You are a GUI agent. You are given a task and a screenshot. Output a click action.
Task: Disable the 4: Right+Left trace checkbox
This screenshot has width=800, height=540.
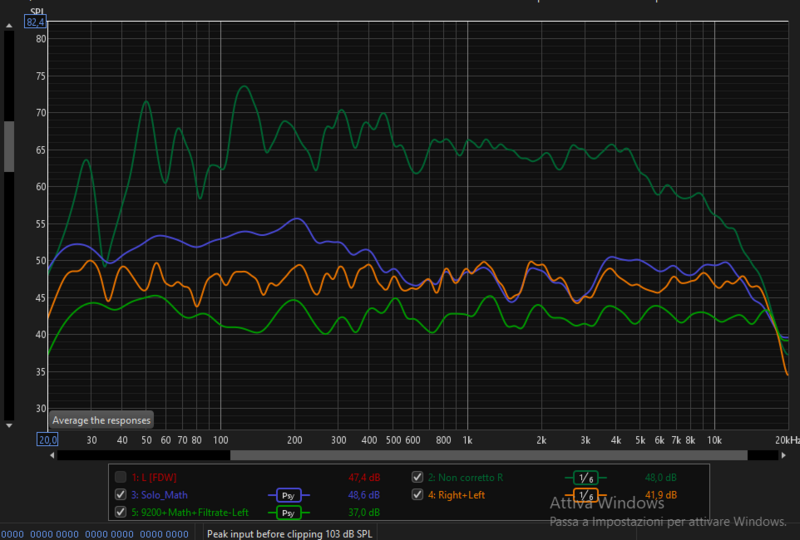coord(418,495)
